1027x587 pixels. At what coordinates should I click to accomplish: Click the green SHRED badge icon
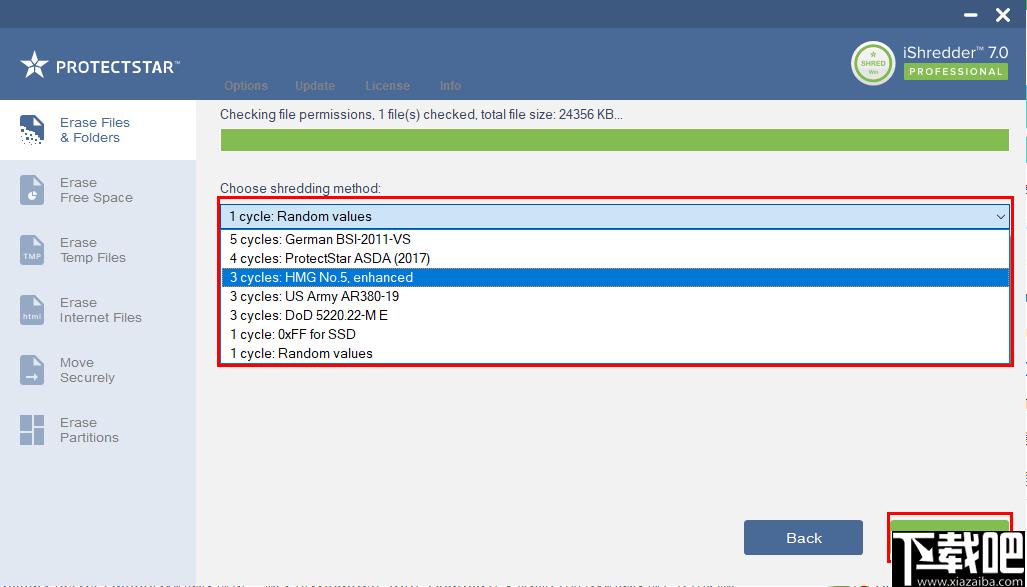coord(873,64)
